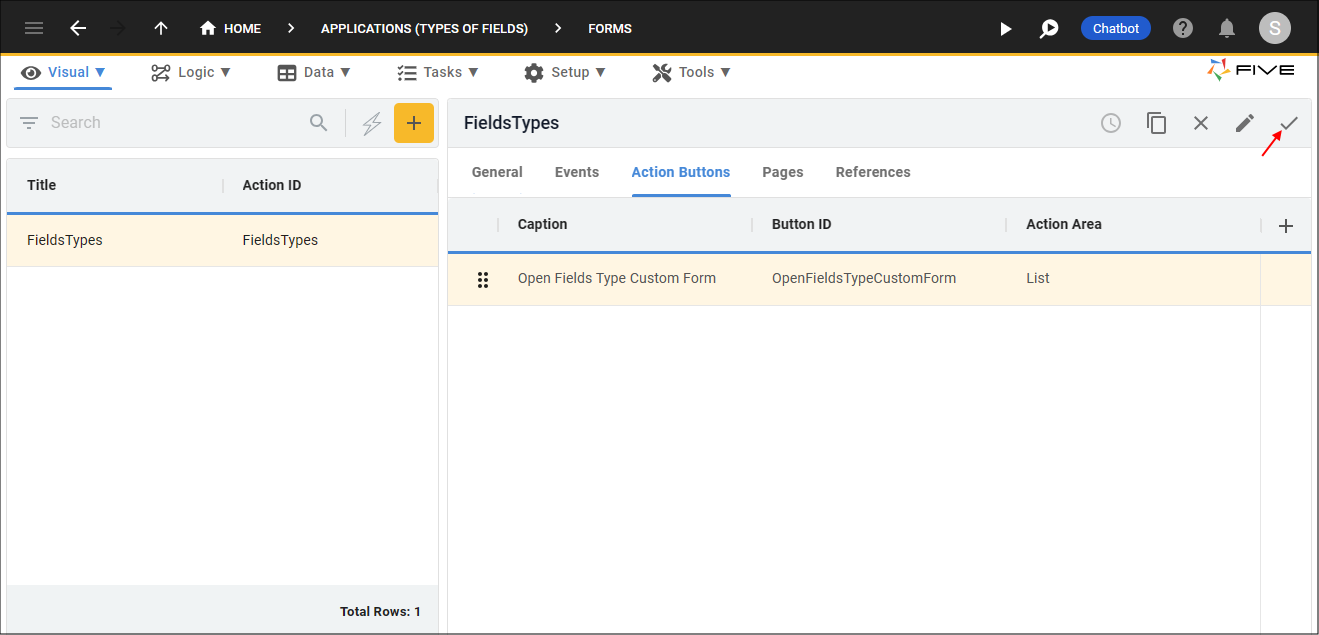Cancel editing with the X icon

[x=1201, y=123]
